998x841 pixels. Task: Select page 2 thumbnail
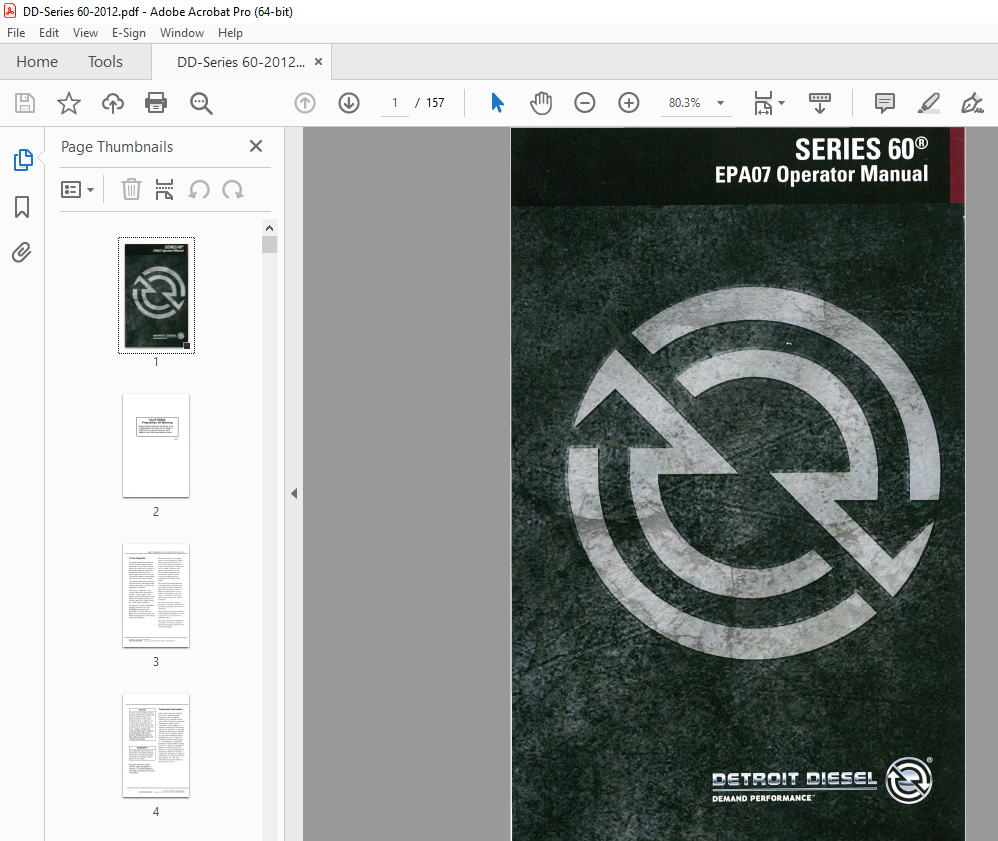156,446
